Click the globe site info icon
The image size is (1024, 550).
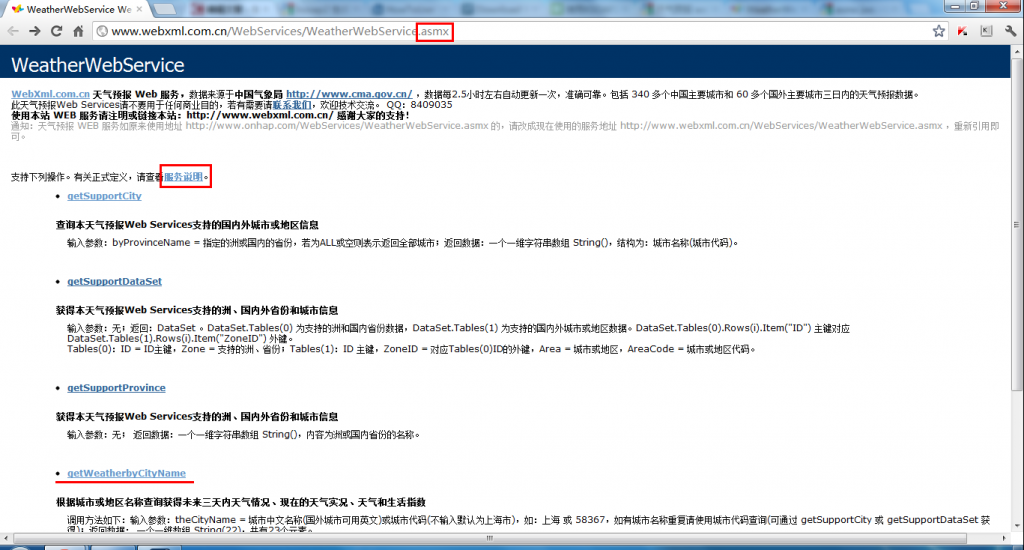(102, 31)
